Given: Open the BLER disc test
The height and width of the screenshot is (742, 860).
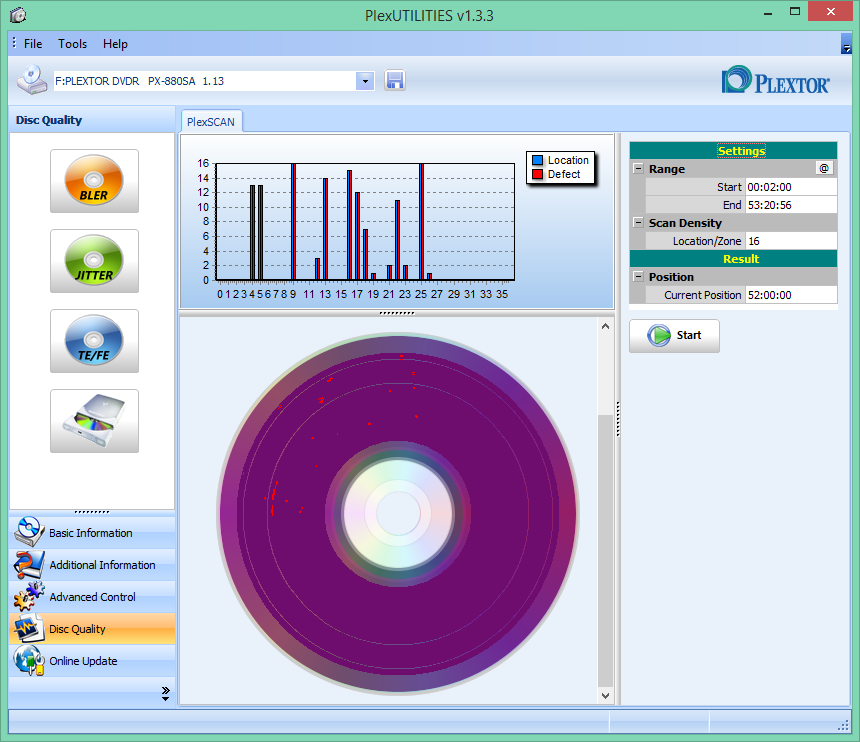Looking at the screenshot, I should coord(94,181).
